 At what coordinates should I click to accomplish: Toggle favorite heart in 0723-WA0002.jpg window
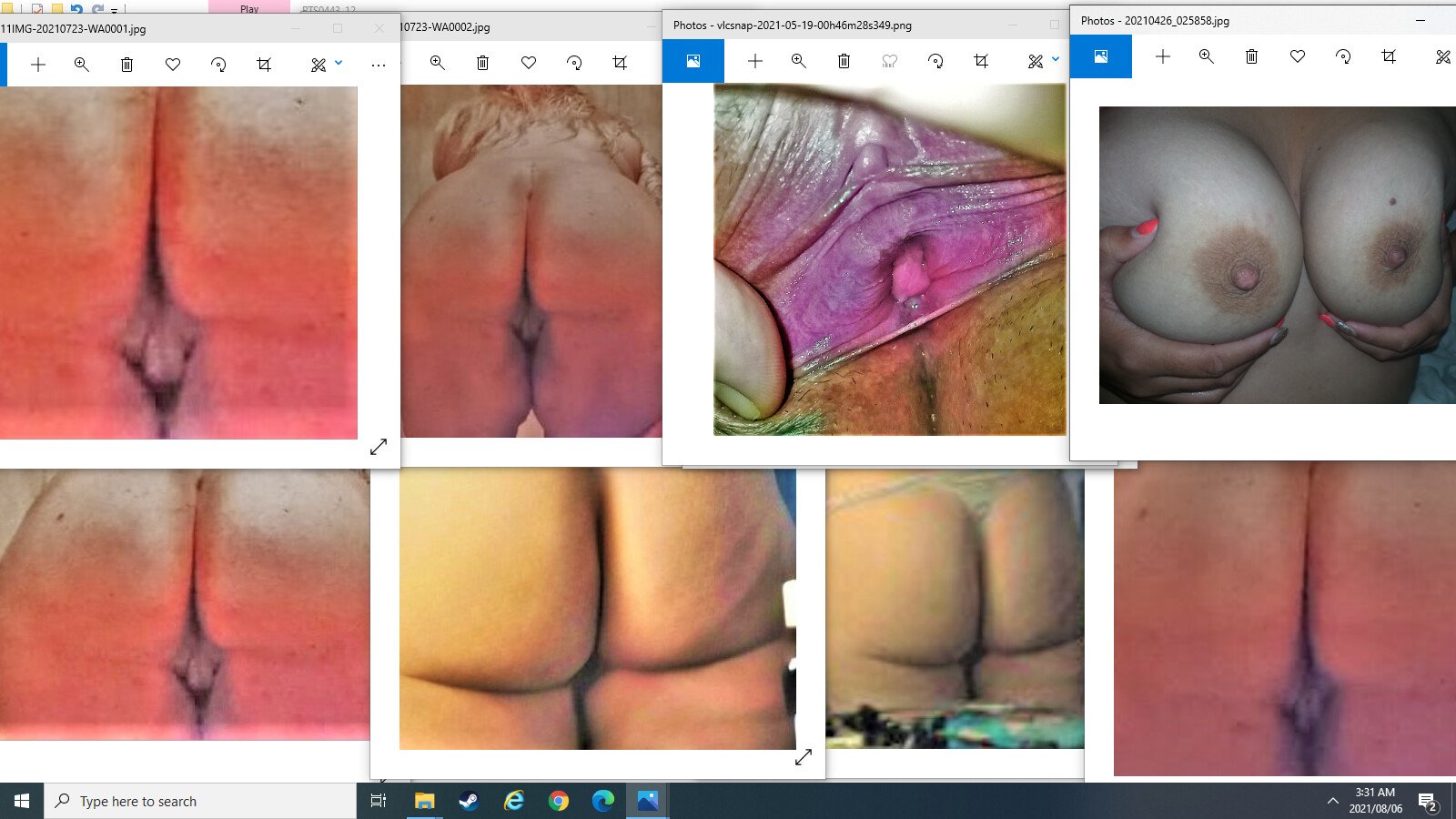point(529,63)
